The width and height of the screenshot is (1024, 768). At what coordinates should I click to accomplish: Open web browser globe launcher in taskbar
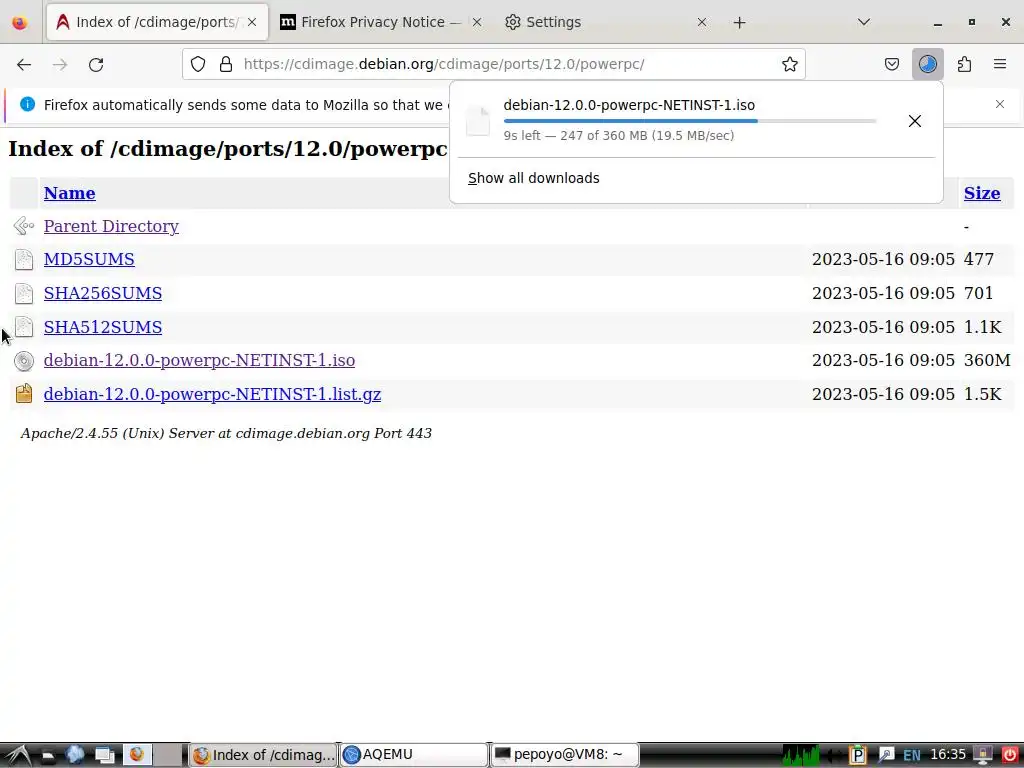pyautogui.click(x=75, y=755)
